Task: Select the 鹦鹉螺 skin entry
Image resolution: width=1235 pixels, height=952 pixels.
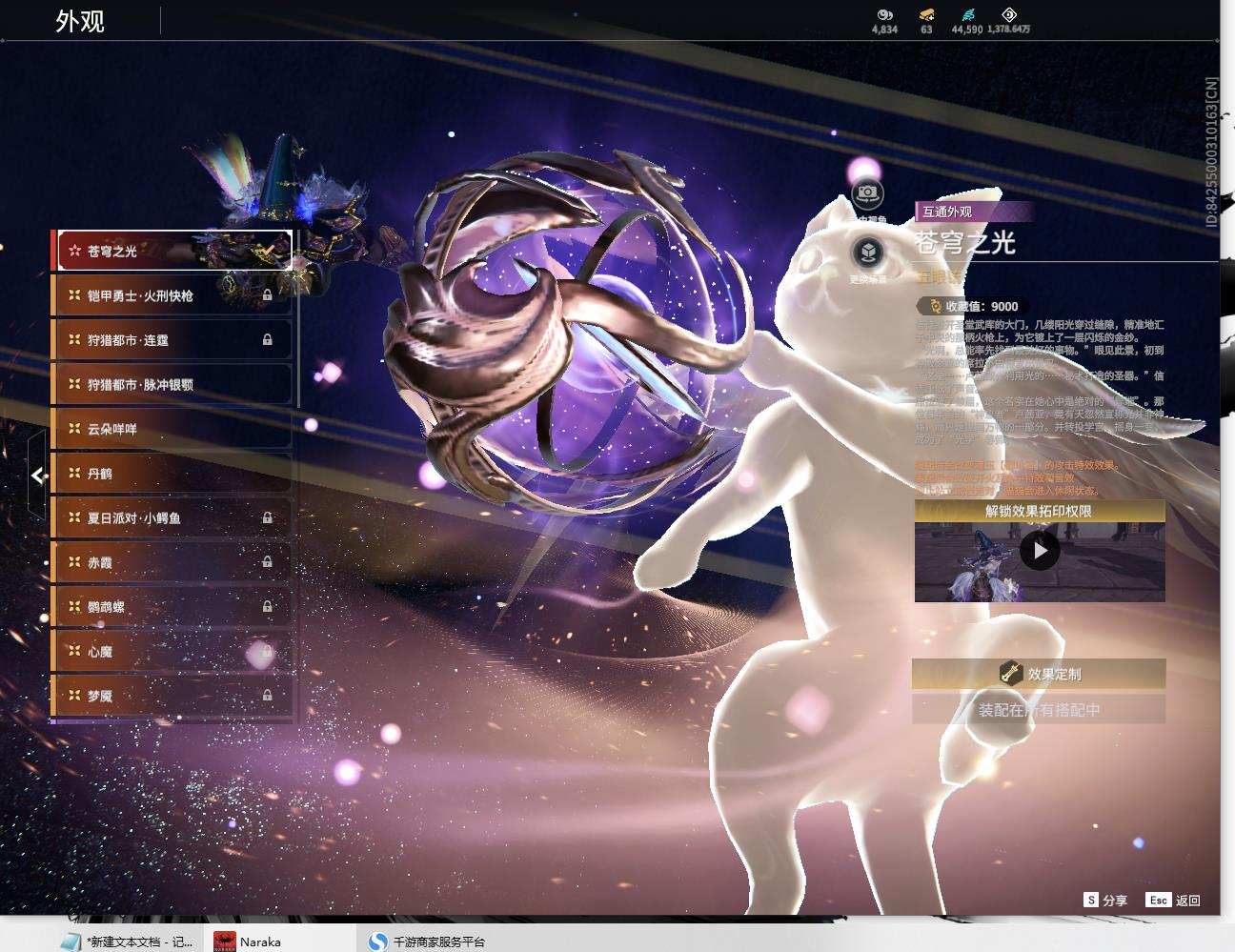Action: [x=172, y=606]
